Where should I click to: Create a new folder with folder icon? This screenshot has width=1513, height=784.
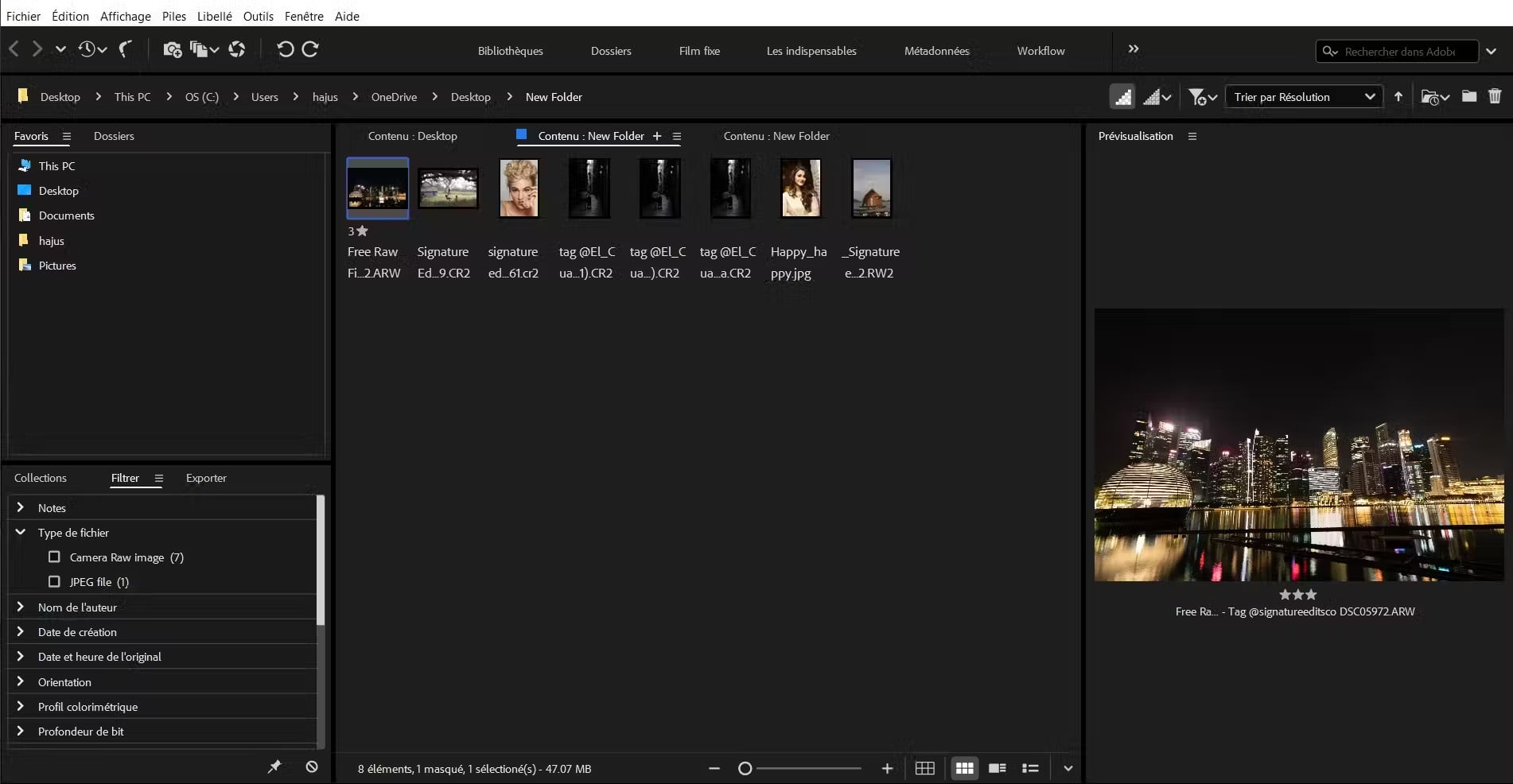coord(1469,96)
